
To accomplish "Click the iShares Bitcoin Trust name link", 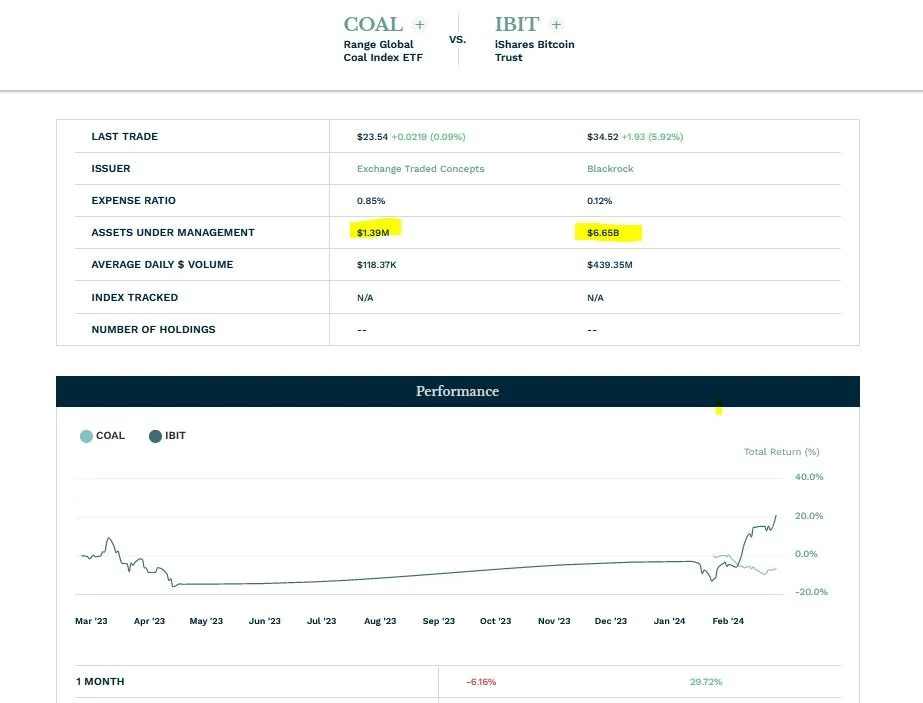I will pos(534,50).
